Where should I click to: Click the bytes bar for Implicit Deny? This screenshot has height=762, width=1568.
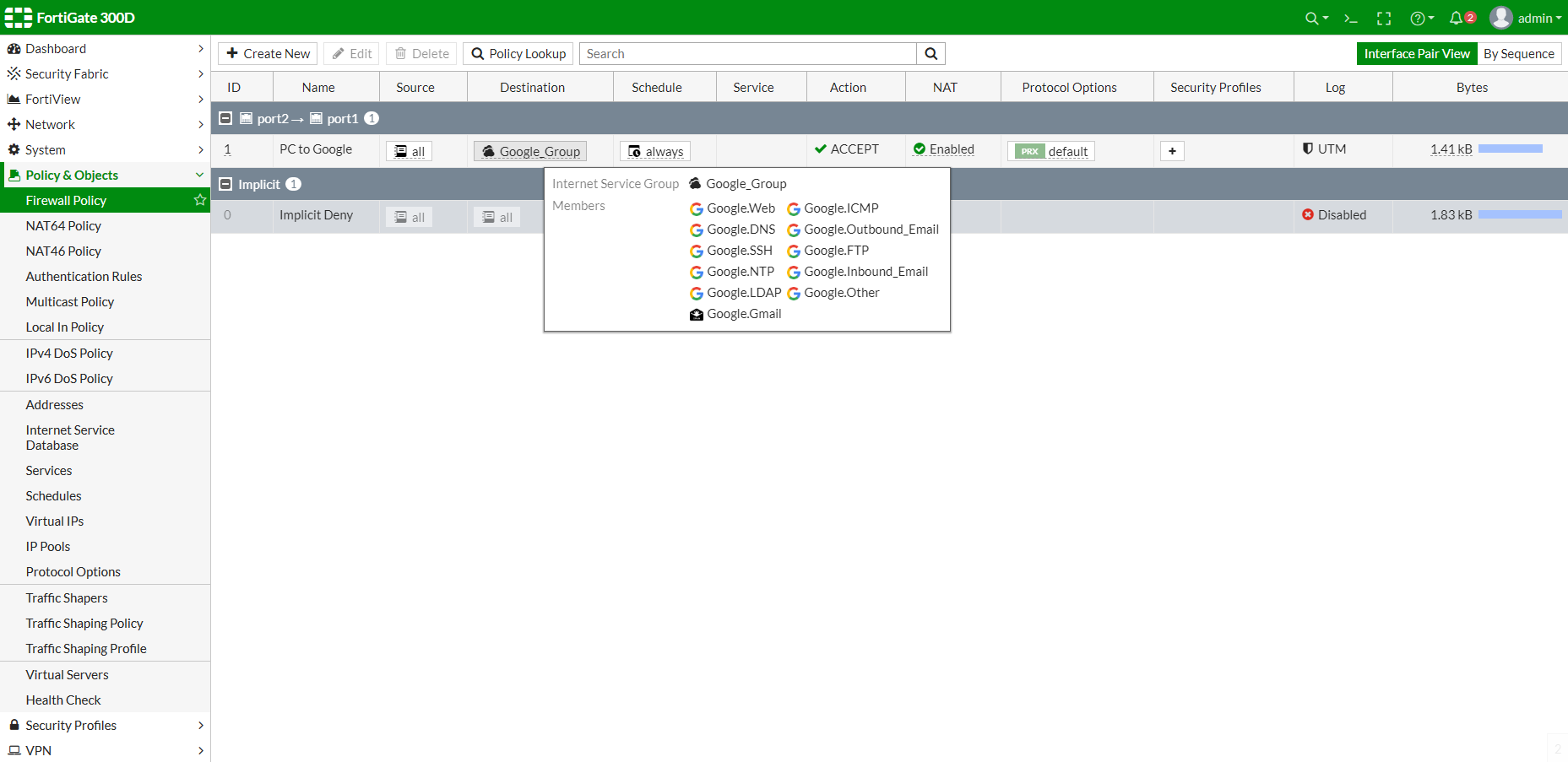(1520, 215)
